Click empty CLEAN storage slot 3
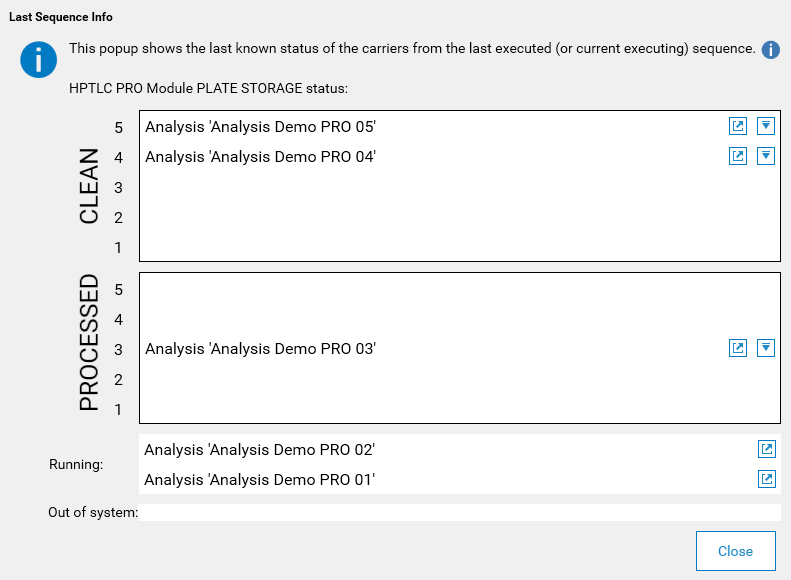 tap(460, 188)
